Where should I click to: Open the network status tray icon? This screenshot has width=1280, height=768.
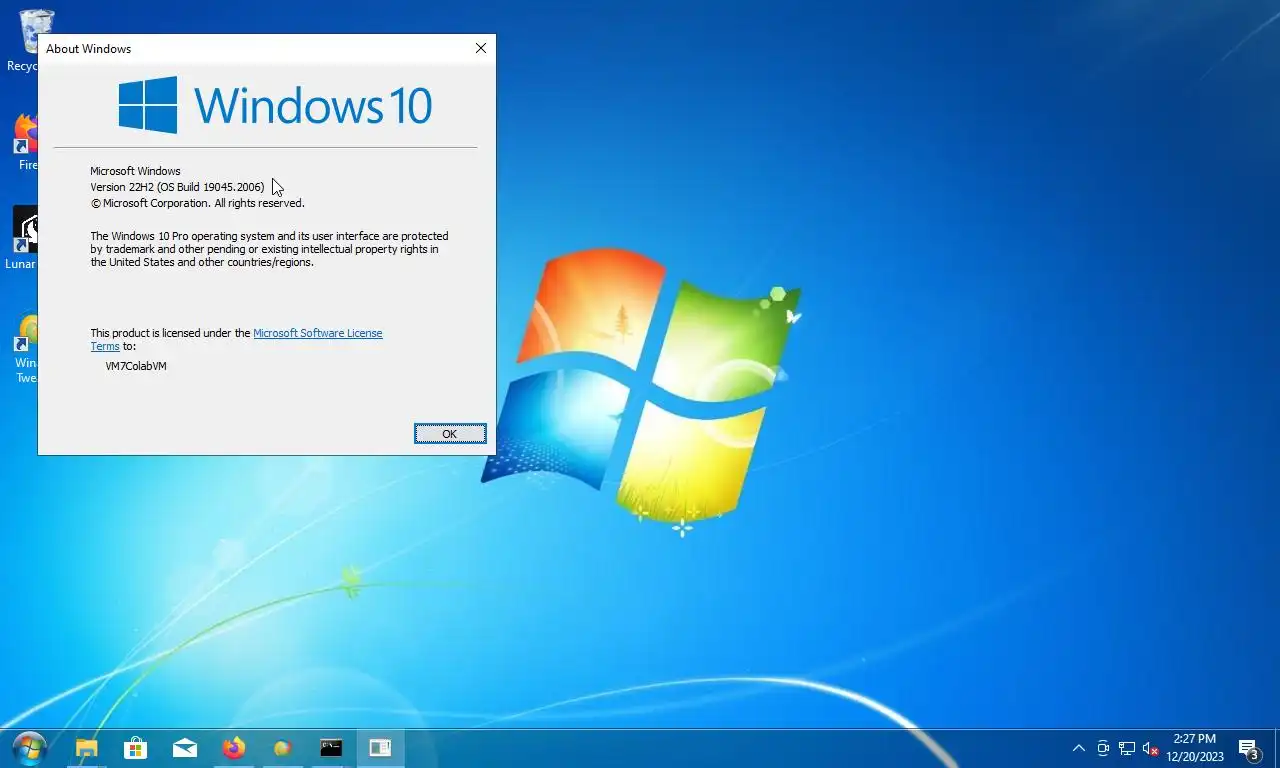tap(1127, 748)
